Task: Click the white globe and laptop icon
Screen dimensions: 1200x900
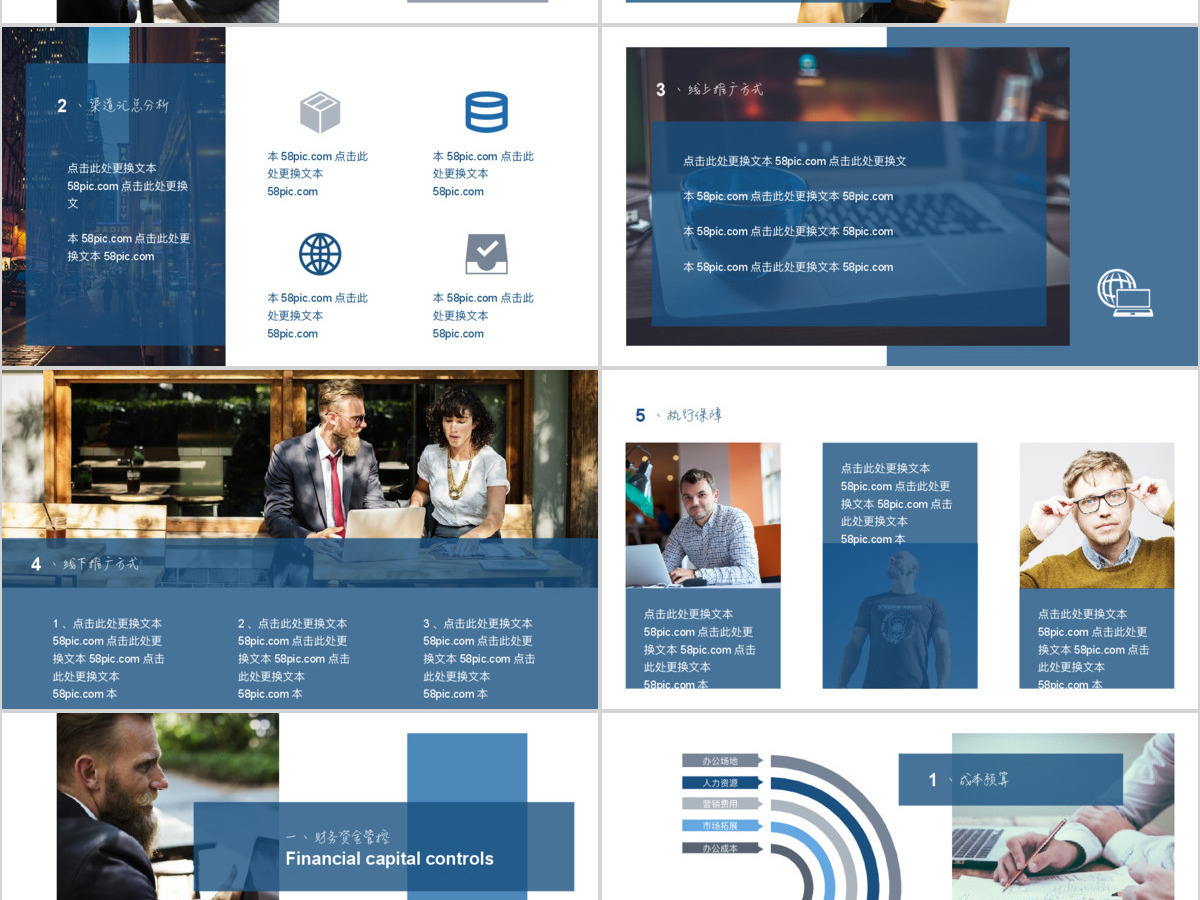Action: 1125,293
